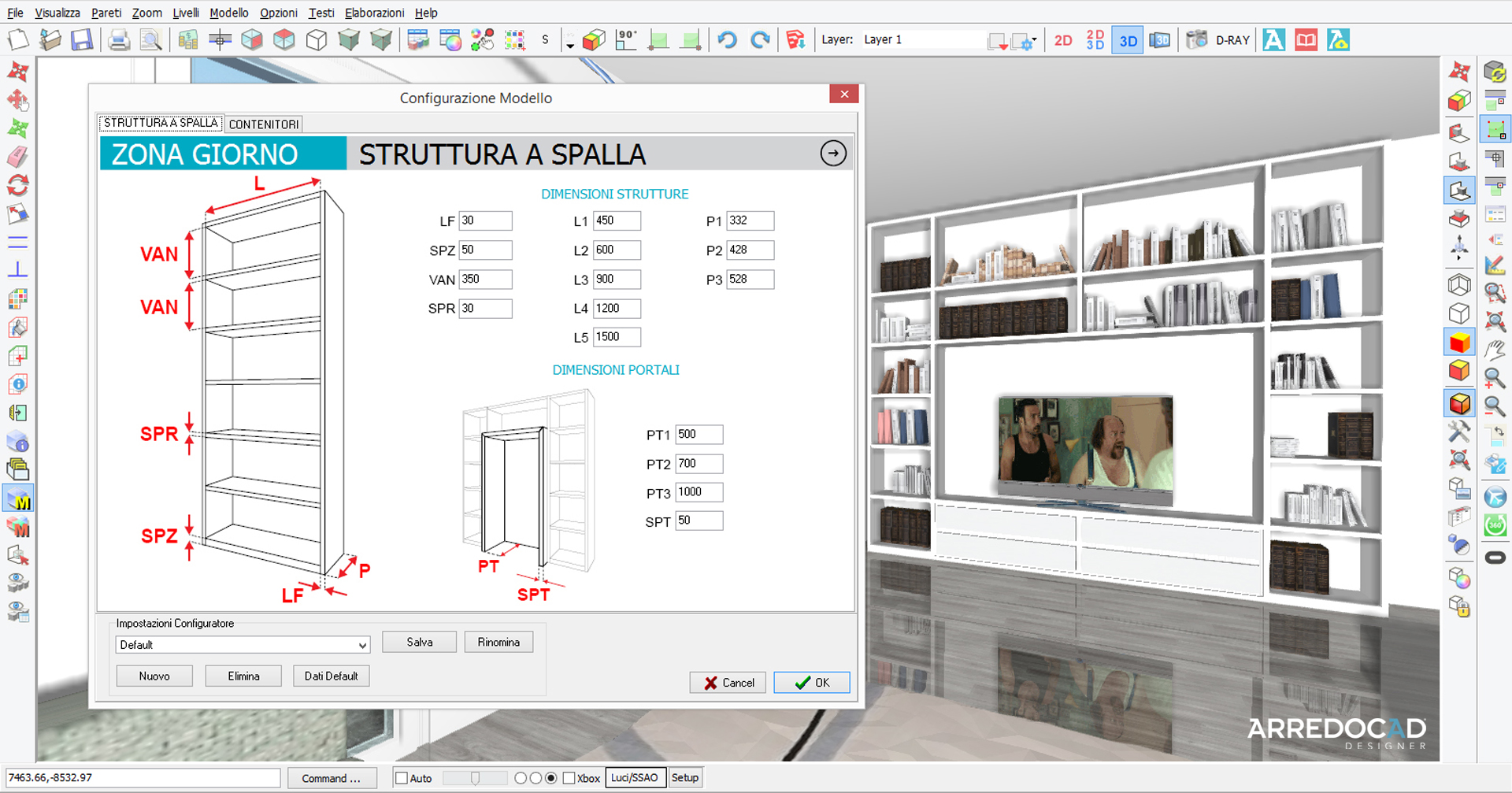Screen dimensions: 1512x793
Task: Confirm the dialog with OK button
Action: pos(812,683)
